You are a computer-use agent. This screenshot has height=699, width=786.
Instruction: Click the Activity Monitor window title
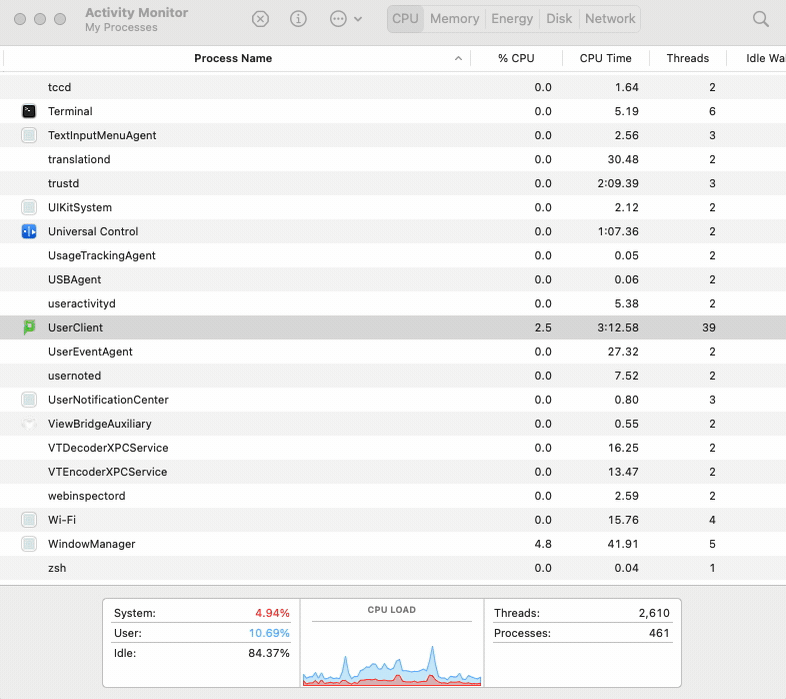tap(136, 13)
